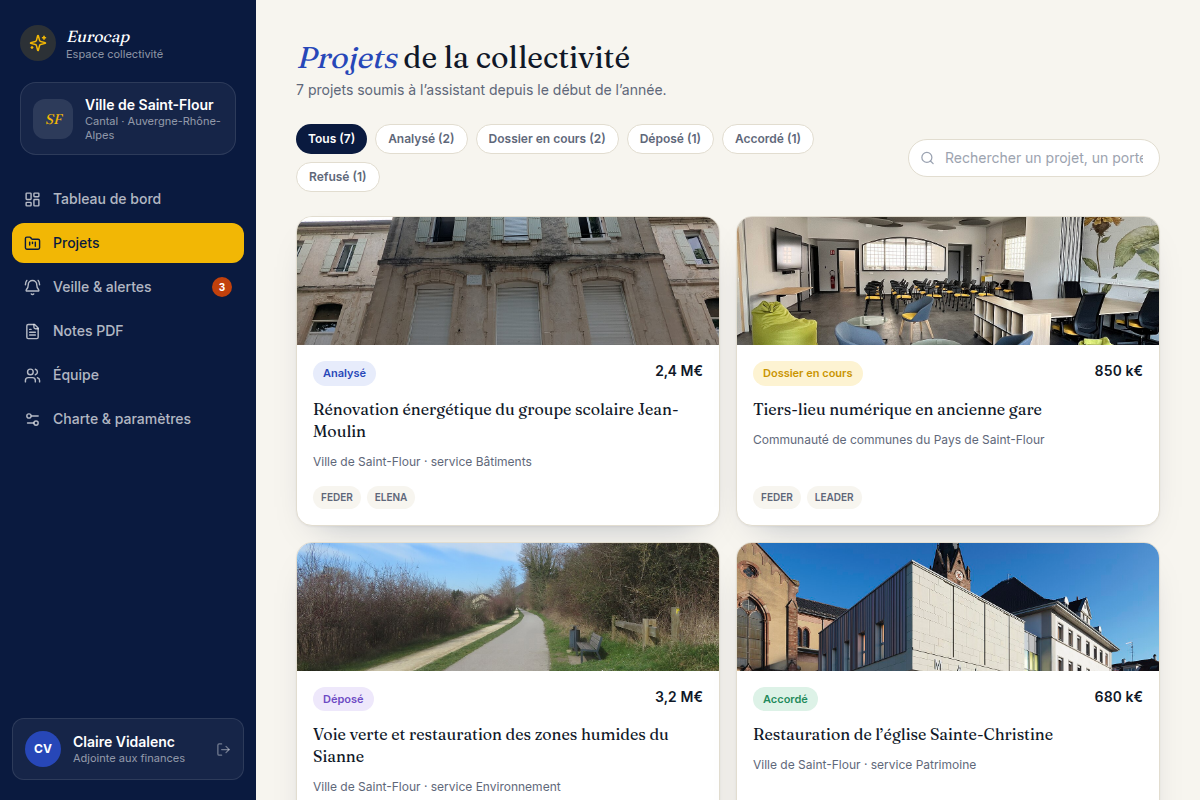
Task: Click the 3,2 M€ amount
Action: click(679, 697)
